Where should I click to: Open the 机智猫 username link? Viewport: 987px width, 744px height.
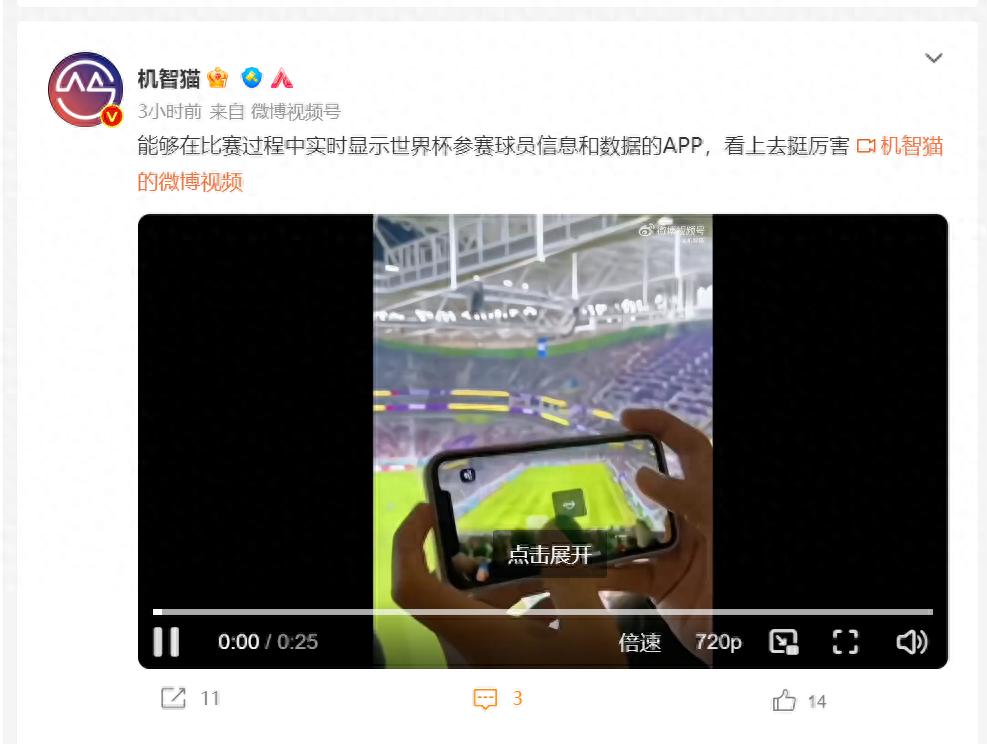[169, 79]
